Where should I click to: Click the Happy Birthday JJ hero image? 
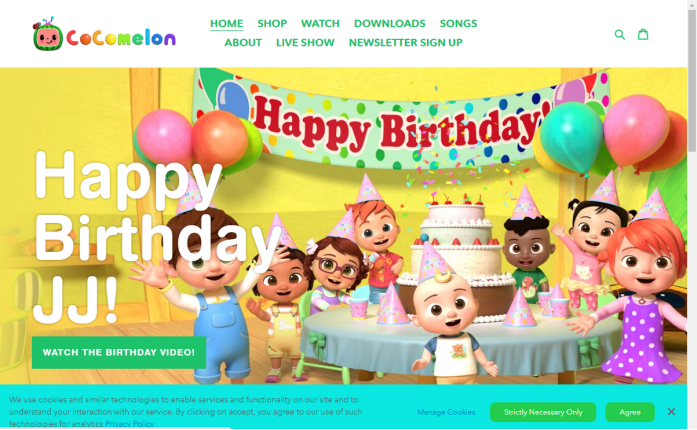(343, 226)
